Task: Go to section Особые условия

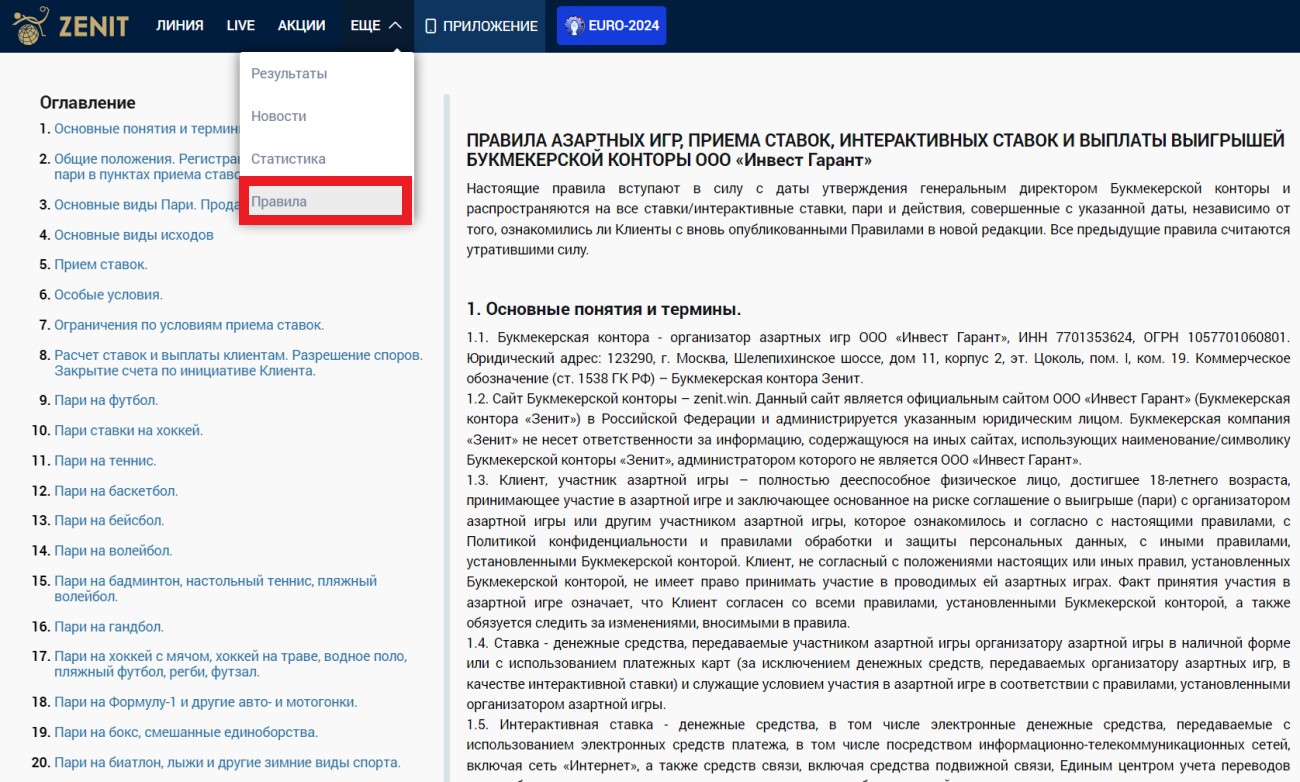Action: point(108,295)
